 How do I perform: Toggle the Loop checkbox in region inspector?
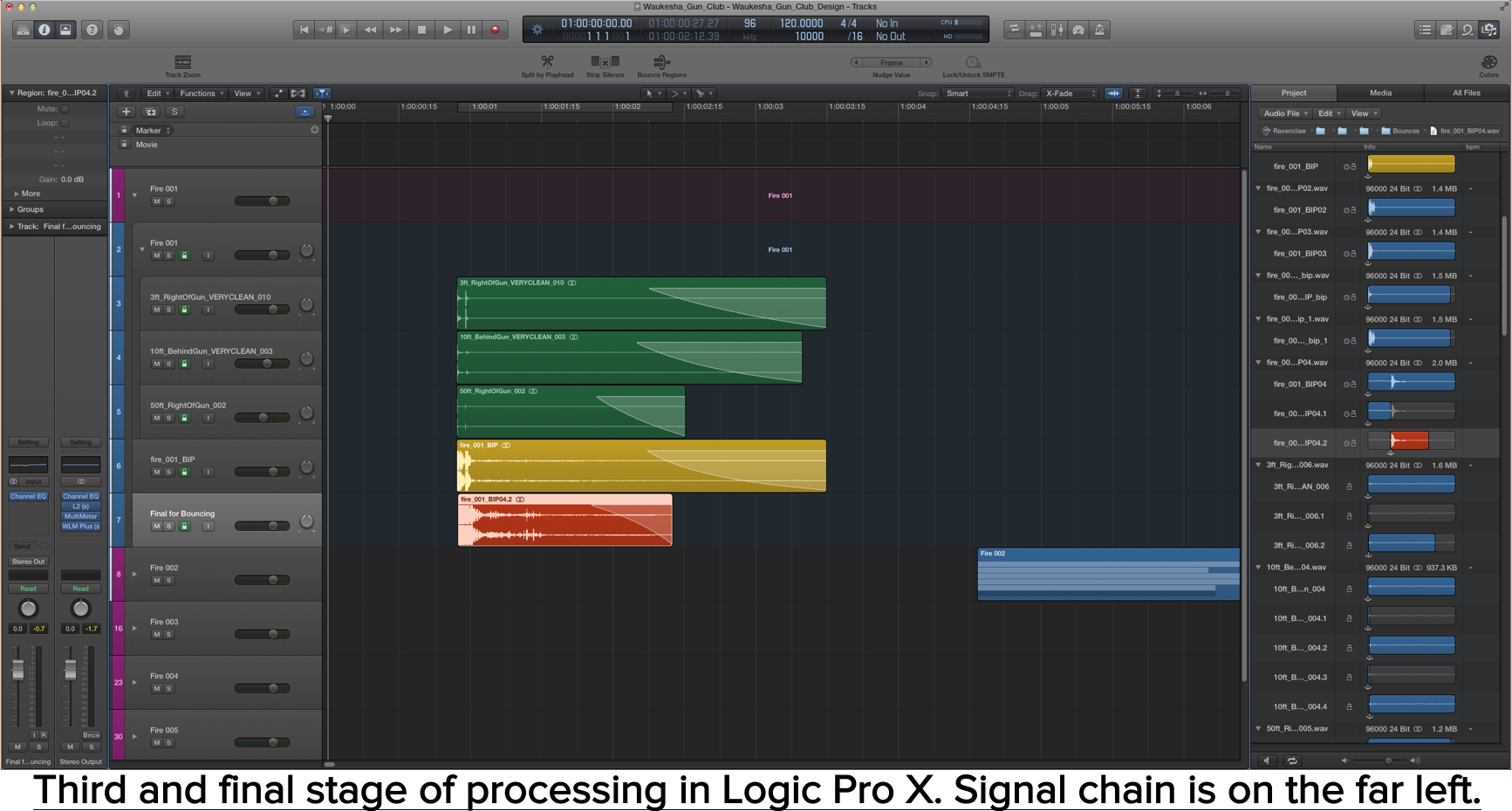tap(65, 123)
